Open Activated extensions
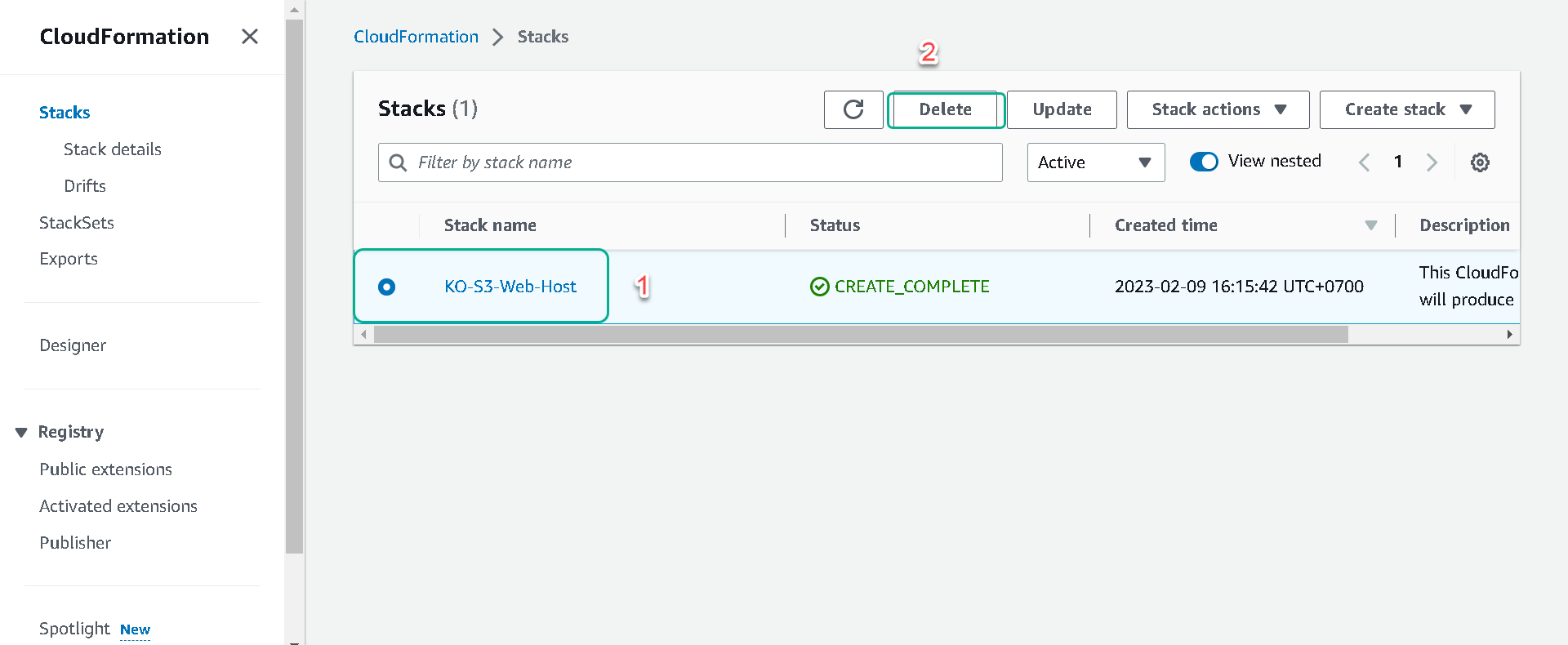This screenshot has height=645, width=1568. click(x=118, y=506)
